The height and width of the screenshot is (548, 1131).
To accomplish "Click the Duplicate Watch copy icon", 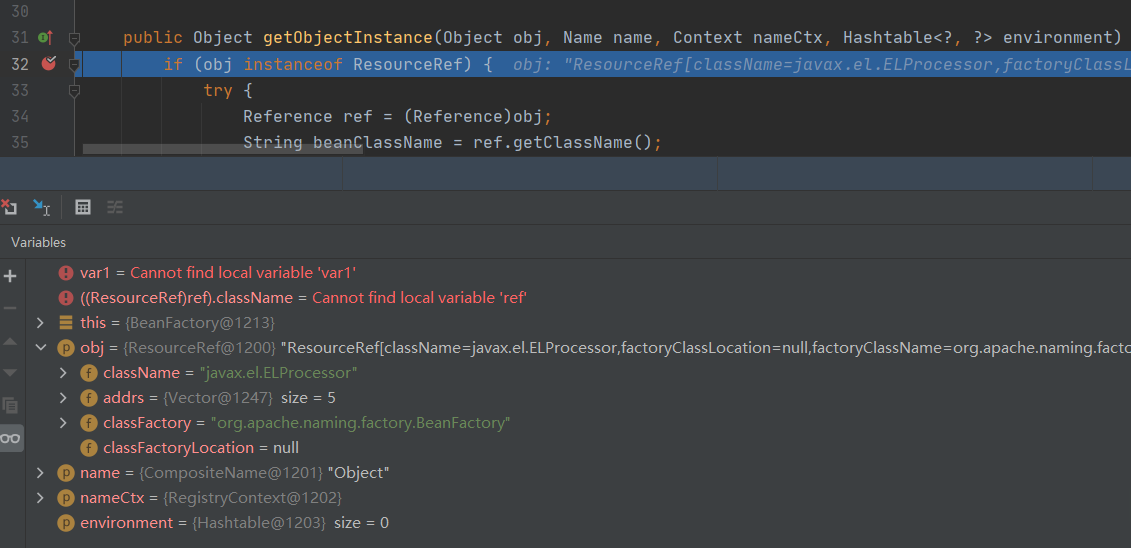I will (x=11, y=405).
